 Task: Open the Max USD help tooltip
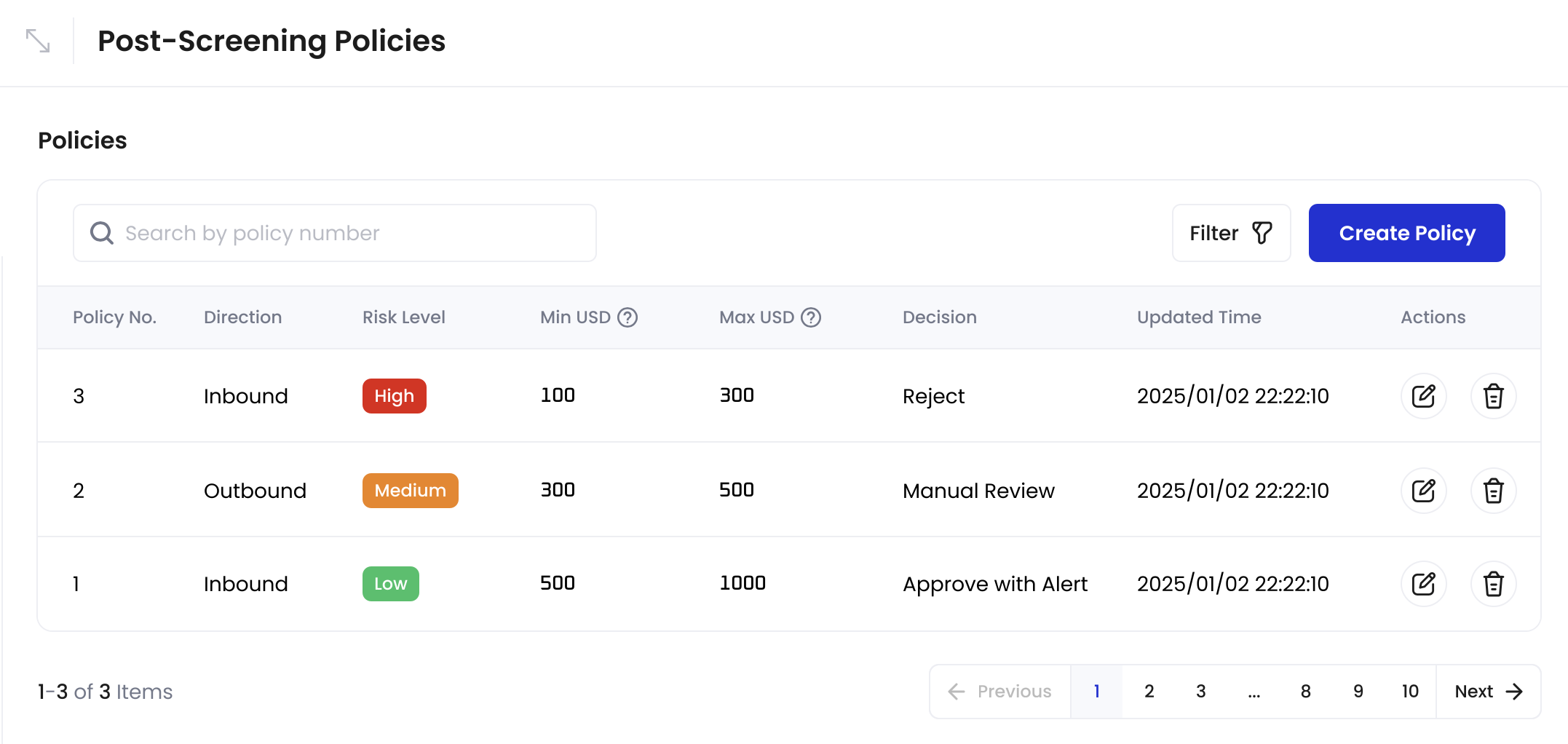[x=811, y=317]
